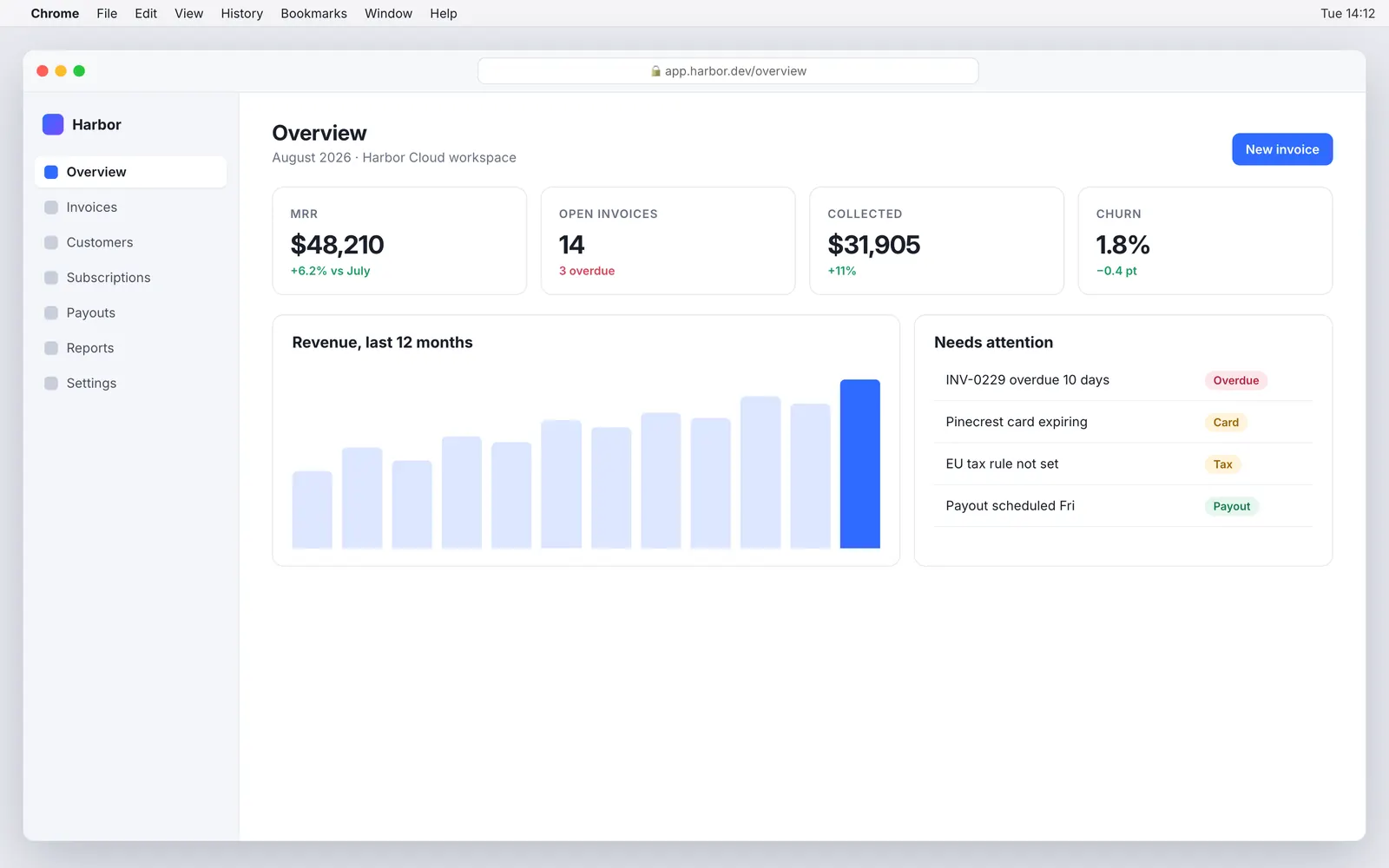This screenshot has height=868, width=1389.
Task: Click the Tax badge
Action: click(1222, 464)
